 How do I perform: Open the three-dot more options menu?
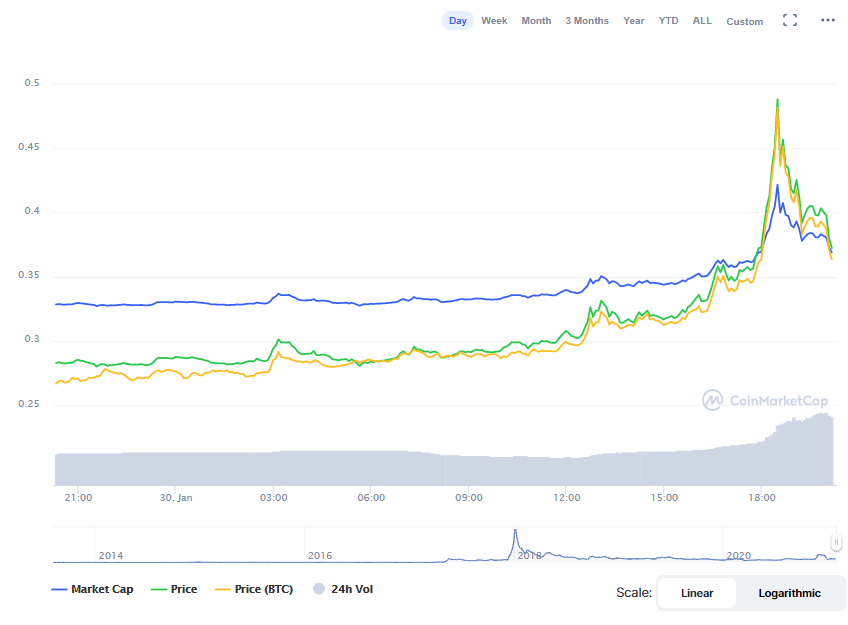point(827,20)
